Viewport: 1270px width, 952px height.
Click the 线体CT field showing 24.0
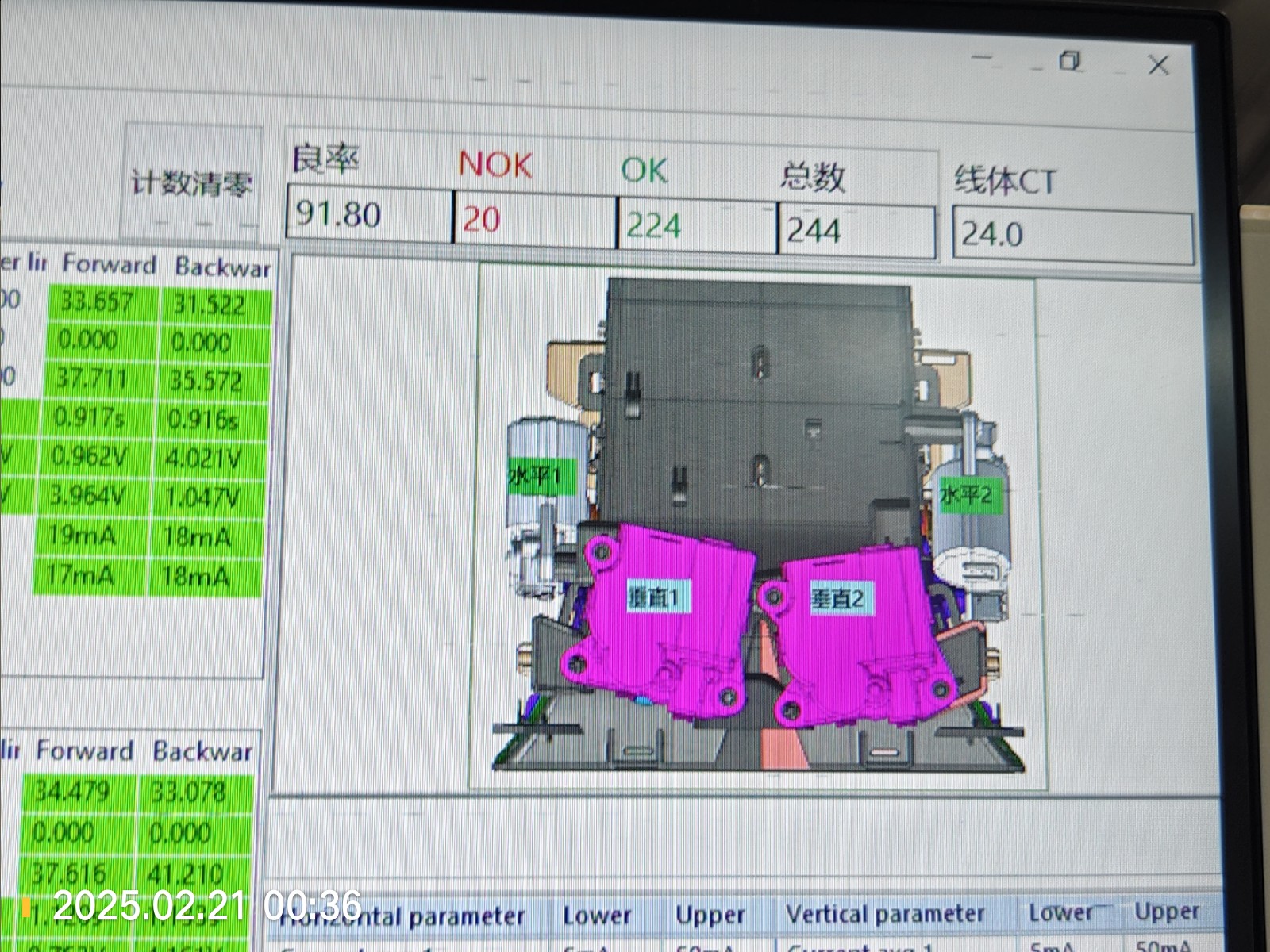click(1072, 235)
